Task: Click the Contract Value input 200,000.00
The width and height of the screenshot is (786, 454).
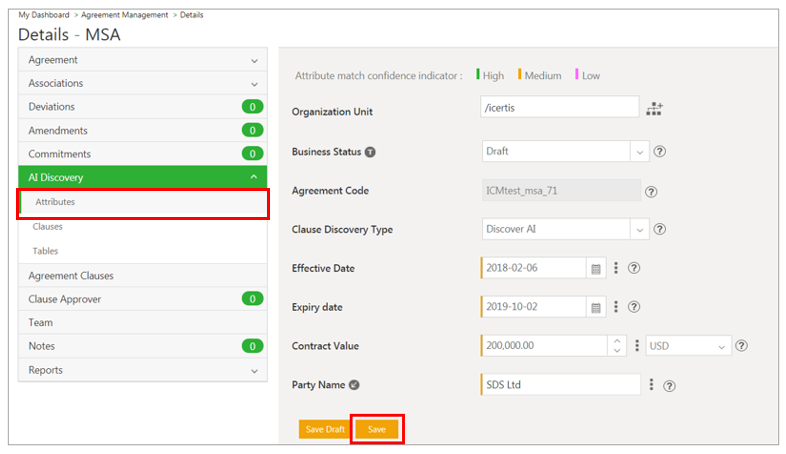Action: (x=544, y=346)
